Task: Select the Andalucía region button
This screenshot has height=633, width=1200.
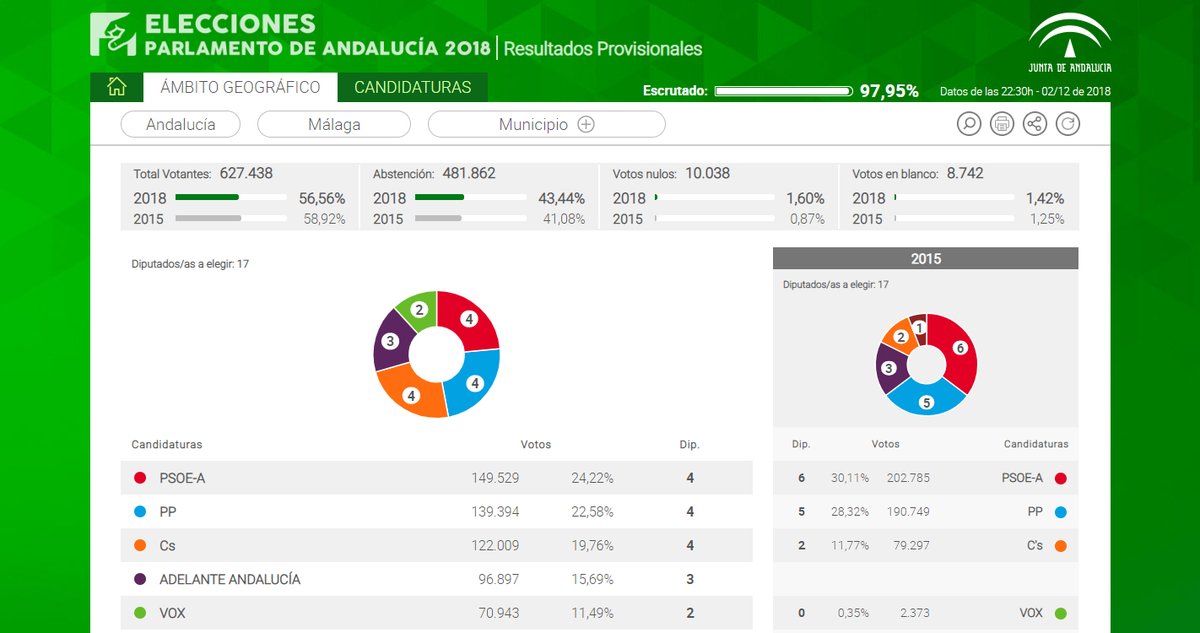Action: (x=180, y=125)
